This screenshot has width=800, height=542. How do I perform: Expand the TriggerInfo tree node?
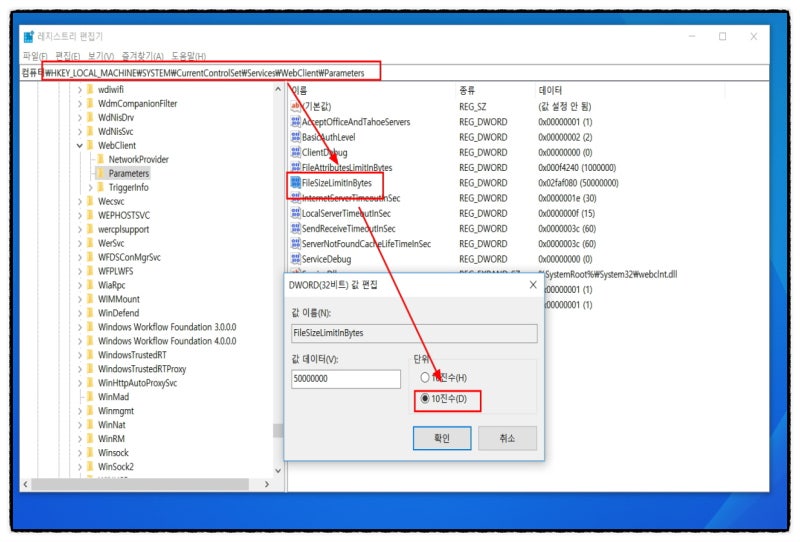[x=90, y=188]
